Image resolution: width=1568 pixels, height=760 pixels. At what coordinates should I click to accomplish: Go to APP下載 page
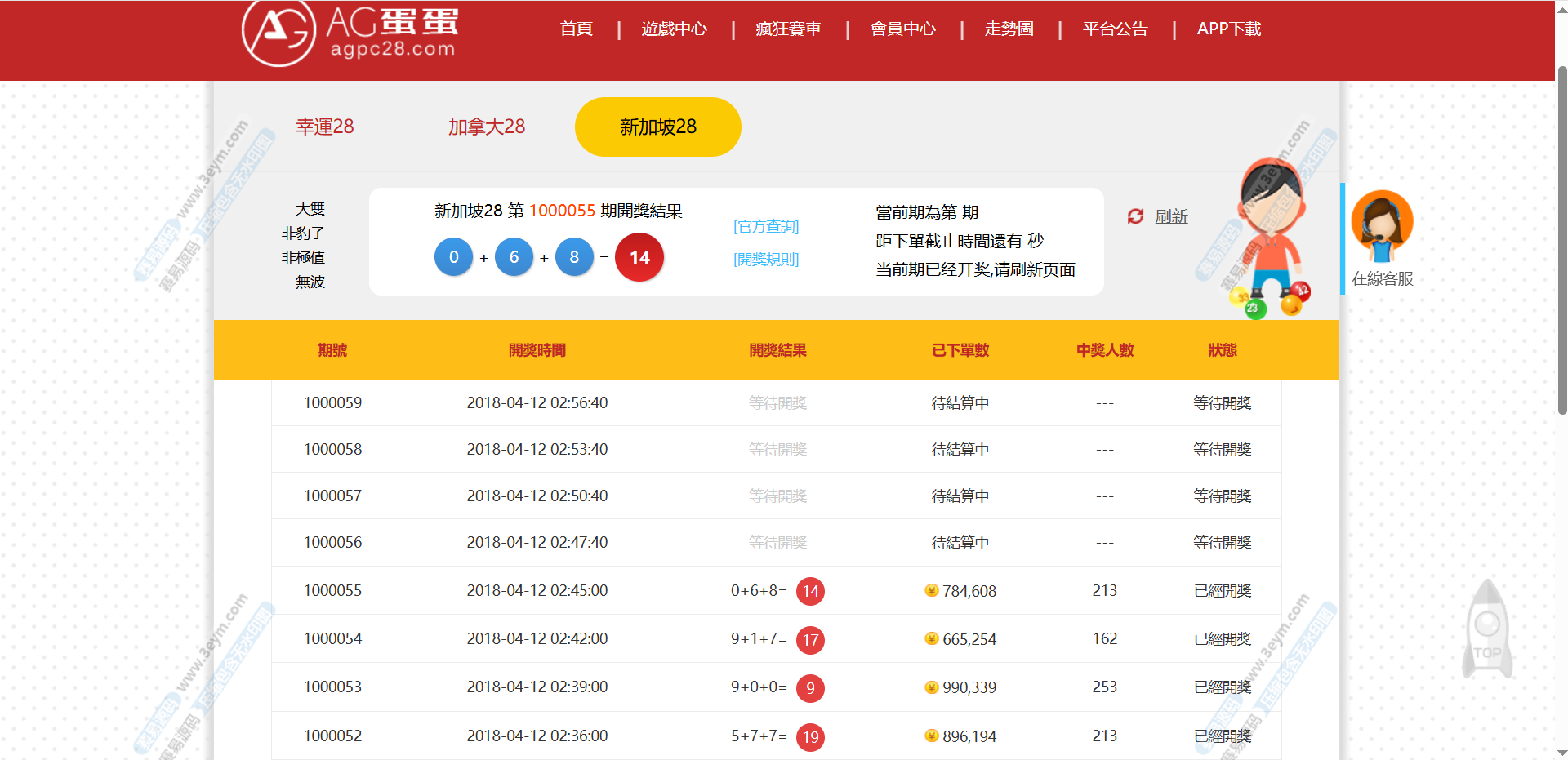[x=1228, y=29]
